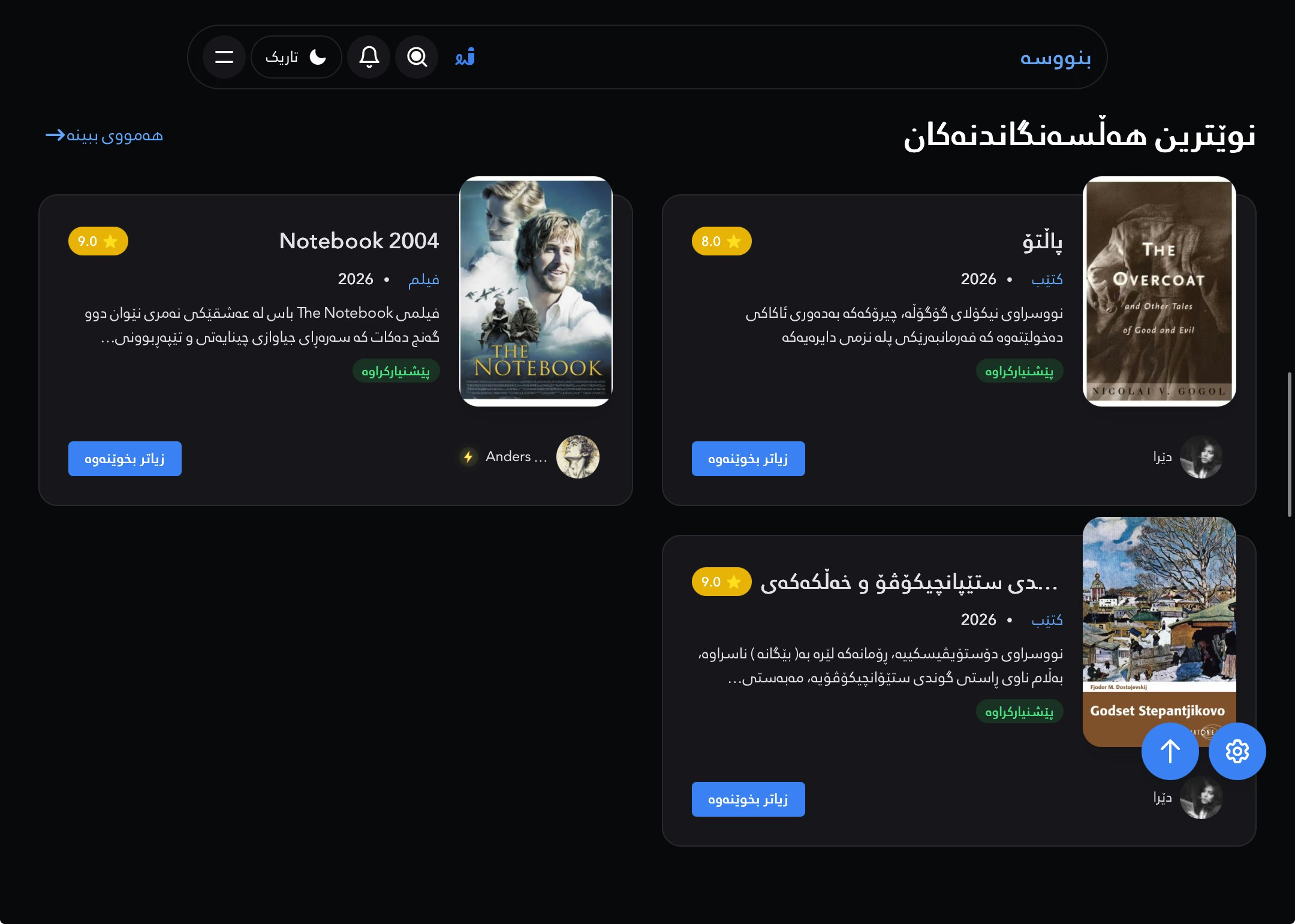Click the پێشنیارکراوە tag on the Overcoat card
Screen dimensions: 1295x924
pyautogui.click(x=1019, y=371)
